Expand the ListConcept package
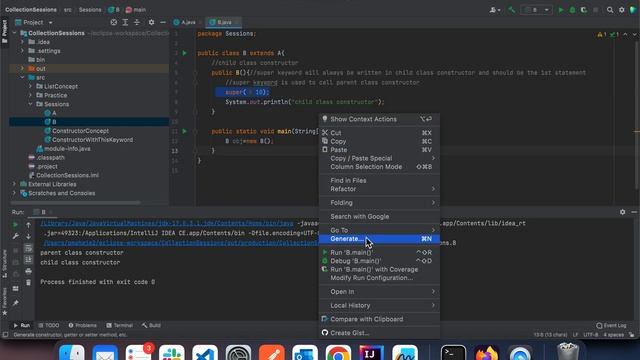This screenshot has height=360, width=640. pyautogui.click(x=31, y=87)
